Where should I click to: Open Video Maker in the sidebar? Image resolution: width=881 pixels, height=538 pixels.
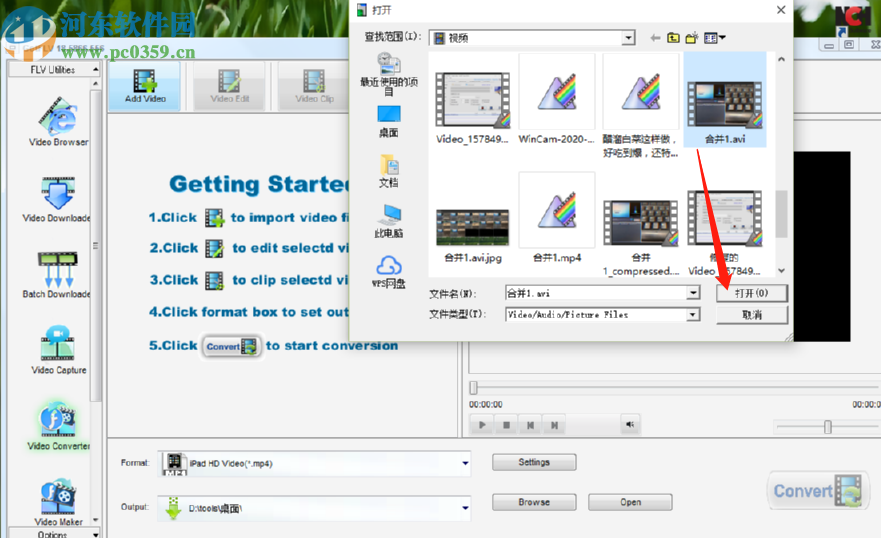point(58,503)
